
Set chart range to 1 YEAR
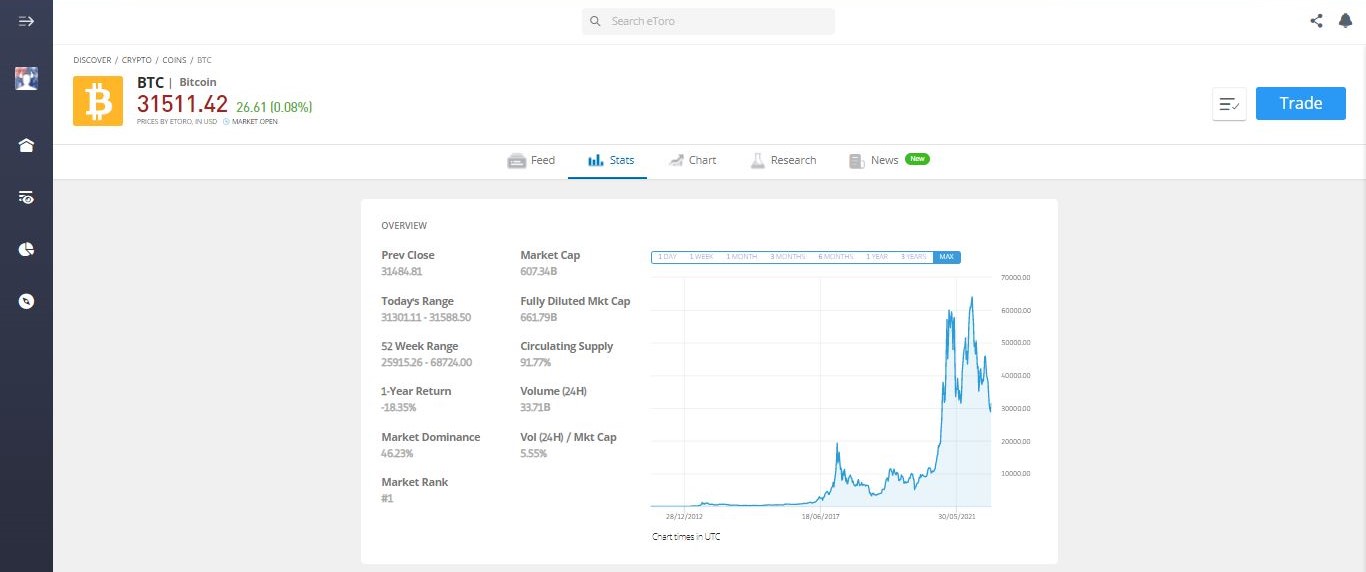pos(877,257)
